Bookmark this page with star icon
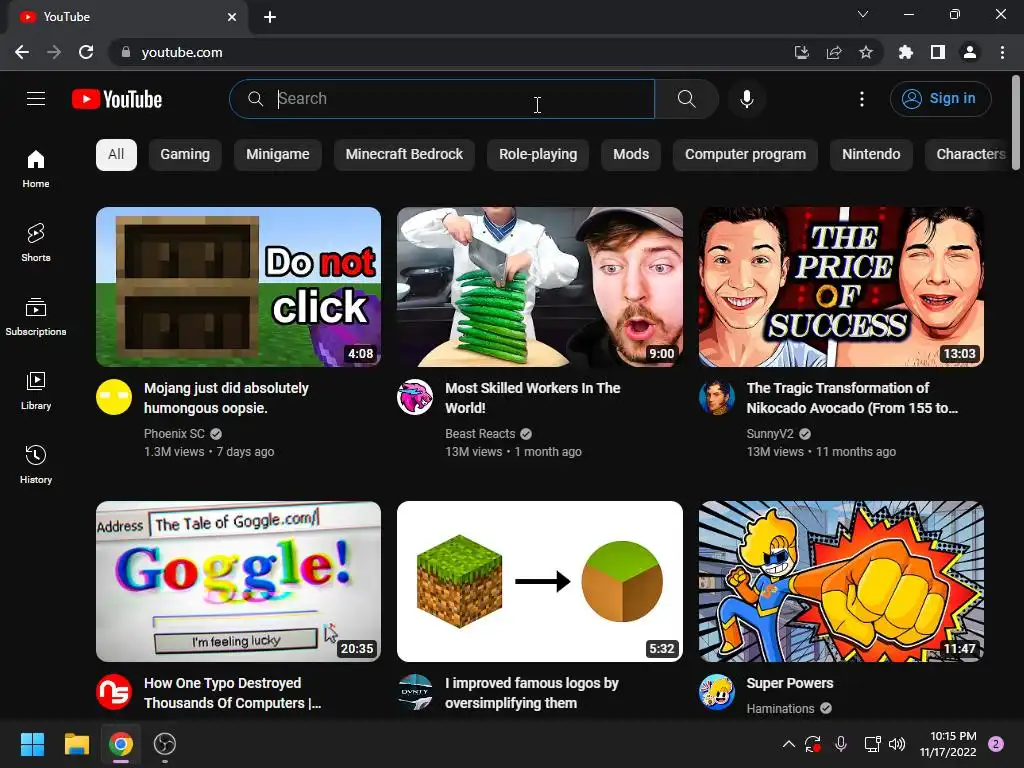1024x768 pixels. point(865,52)
